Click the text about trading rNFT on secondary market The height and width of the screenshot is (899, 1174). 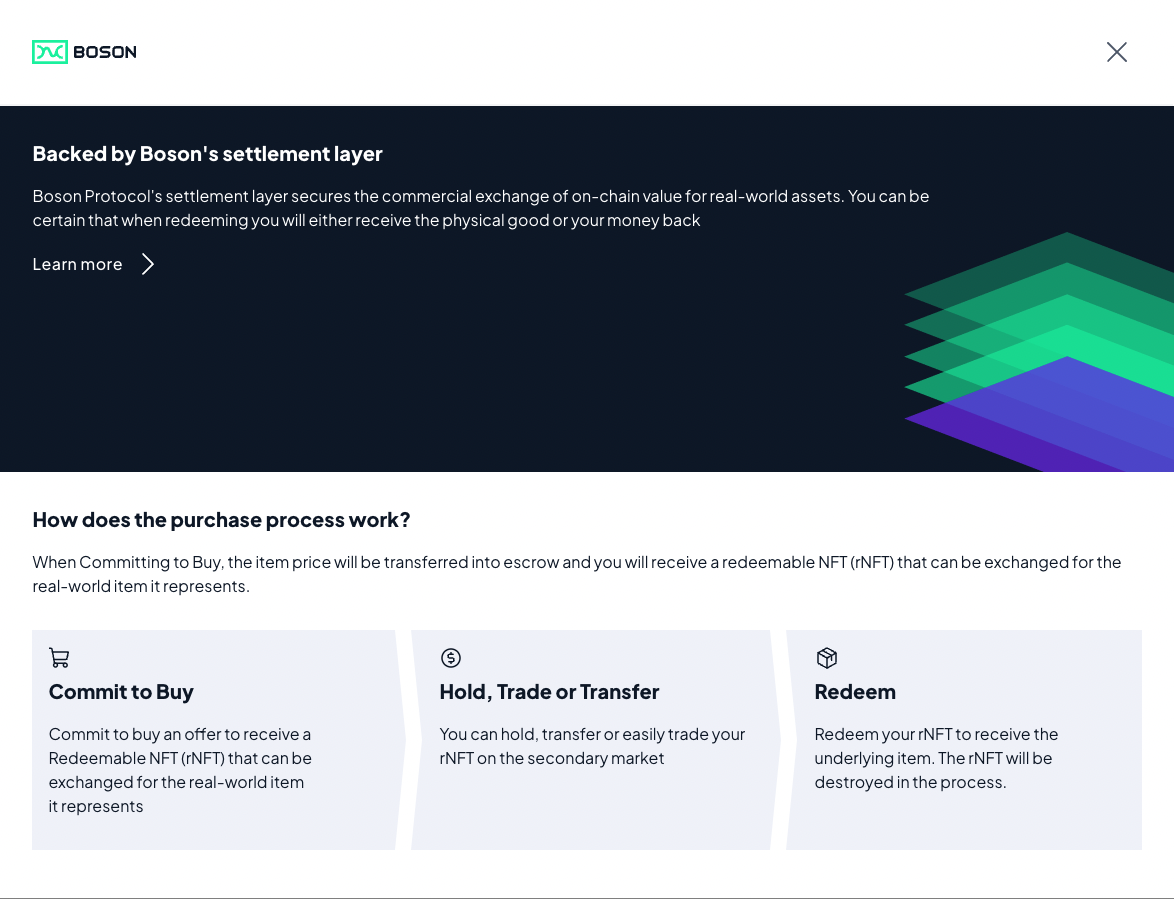(x=592, y=746)
